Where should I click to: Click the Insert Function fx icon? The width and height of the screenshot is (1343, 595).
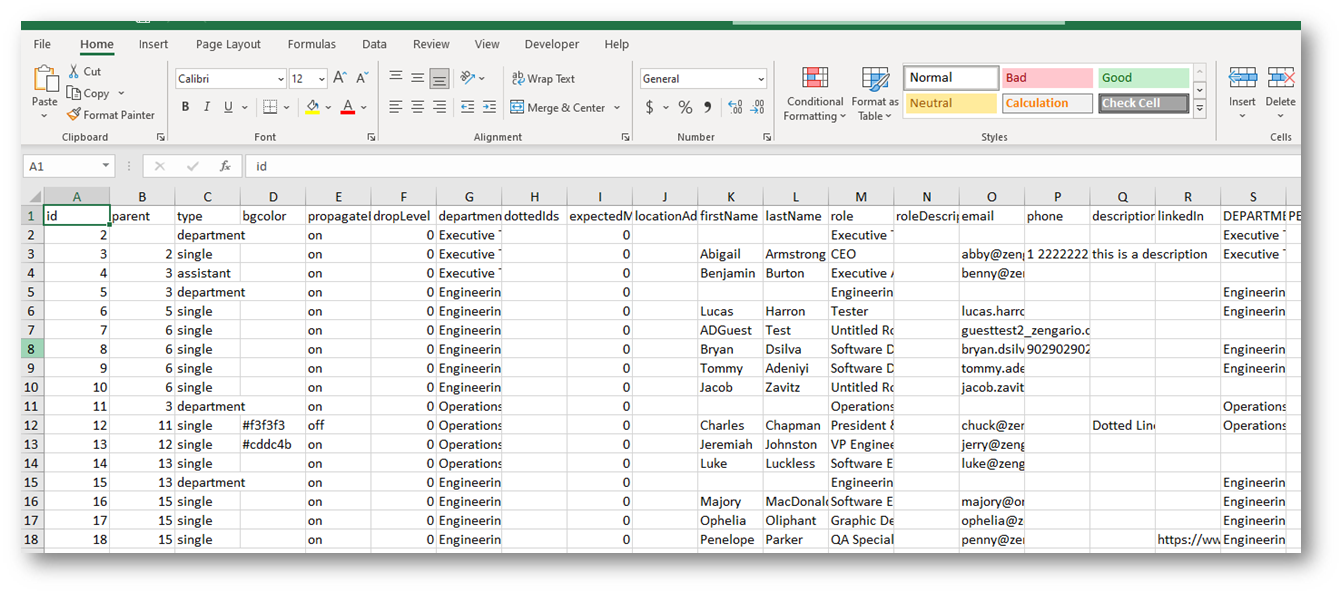click(x=225, y=166)
